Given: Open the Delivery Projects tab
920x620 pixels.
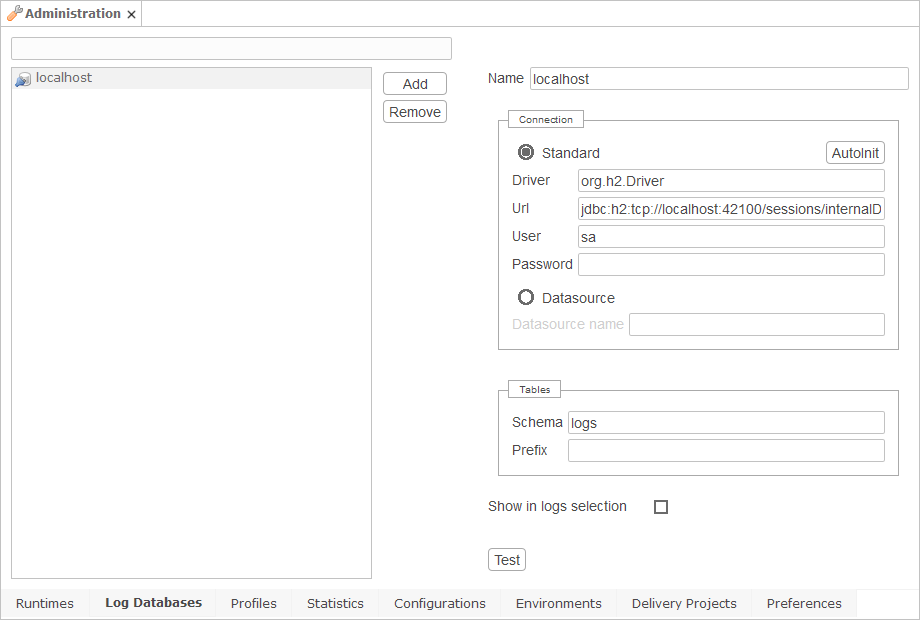Looking at the screenshot, I should tap(683, 603).
